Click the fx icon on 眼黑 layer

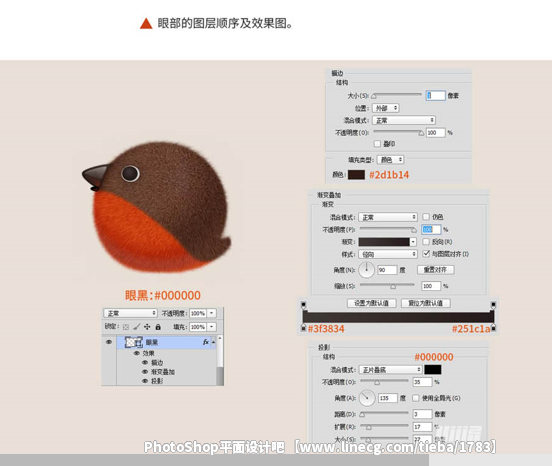click(x=206, y=342)
